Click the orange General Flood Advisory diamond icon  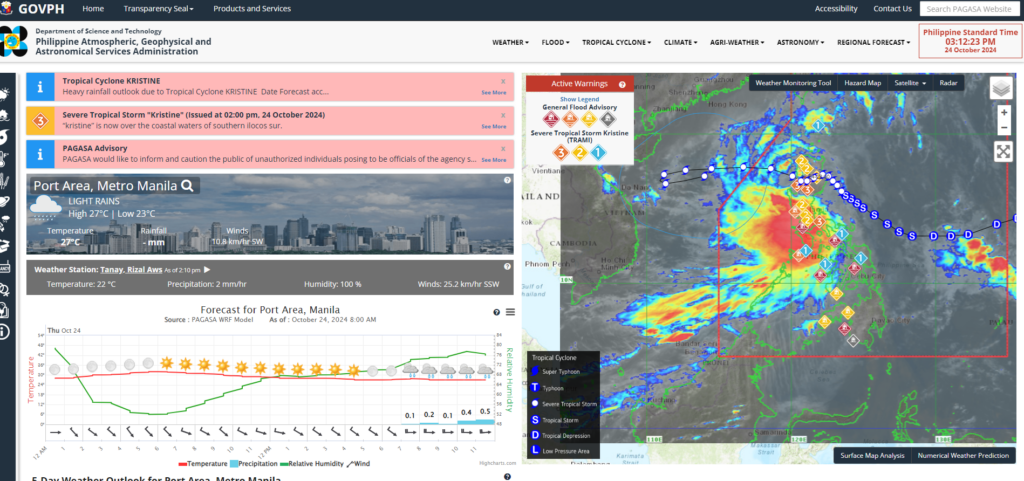pos(570,119)
